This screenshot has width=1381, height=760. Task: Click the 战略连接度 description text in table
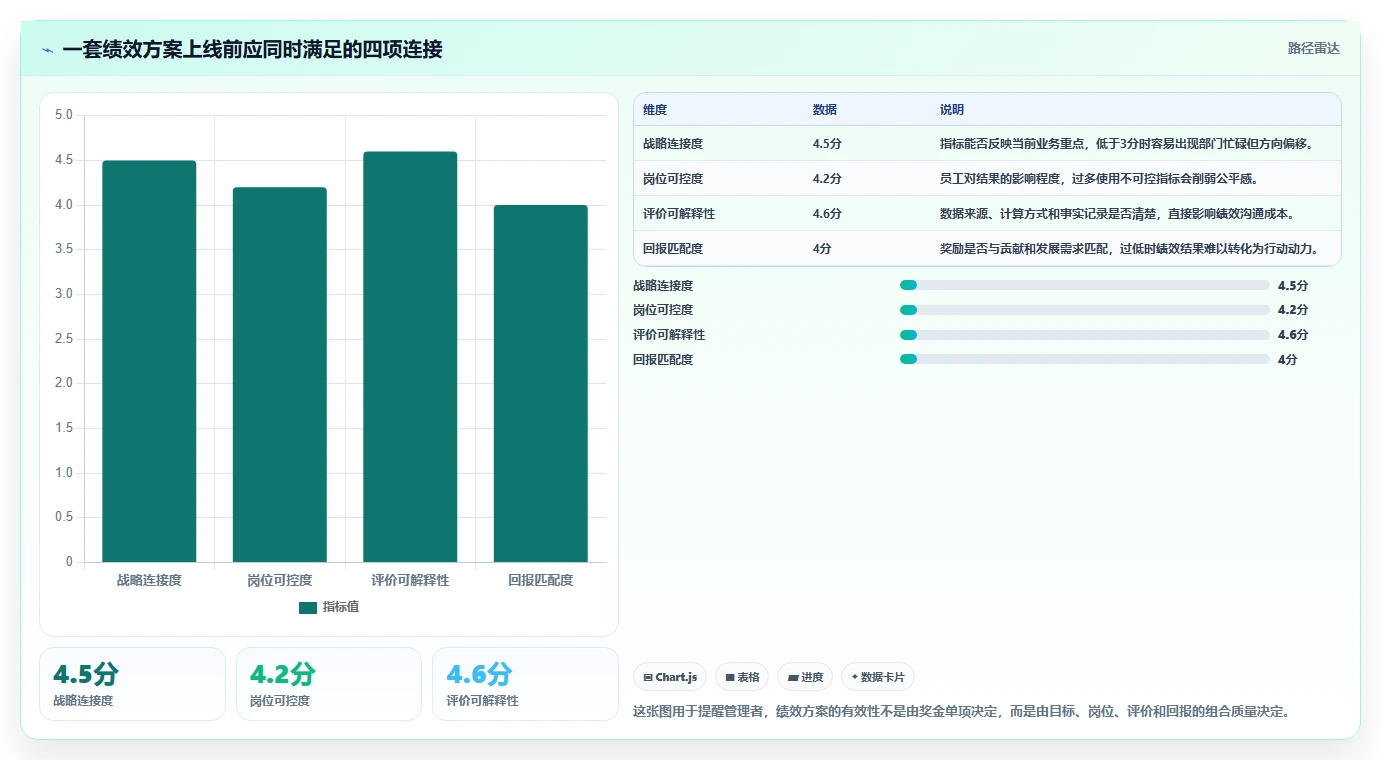[x=1126, y=144]
